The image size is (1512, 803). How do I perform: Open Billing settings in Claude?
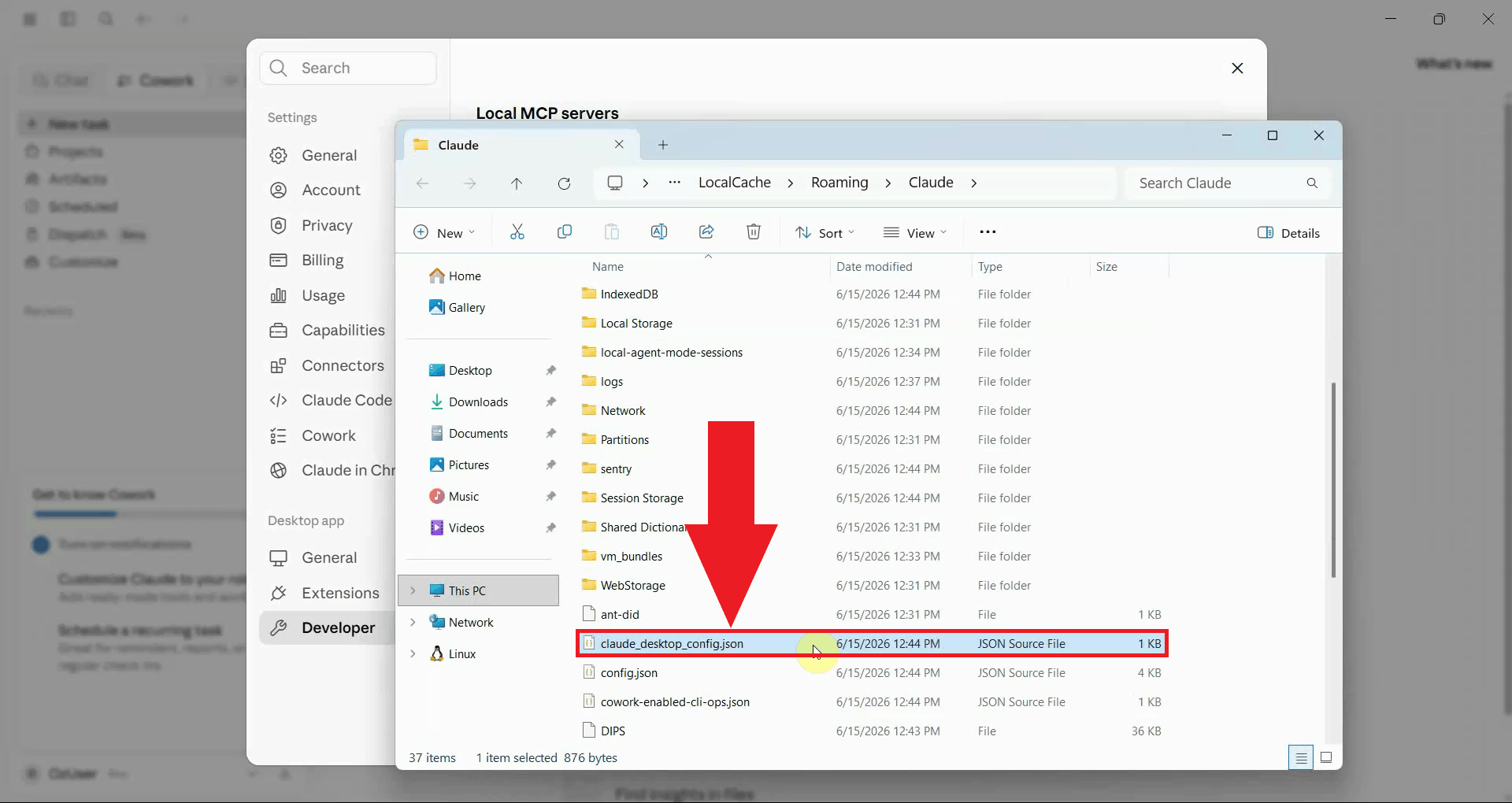pyautogui.click(x=307, y=260)
